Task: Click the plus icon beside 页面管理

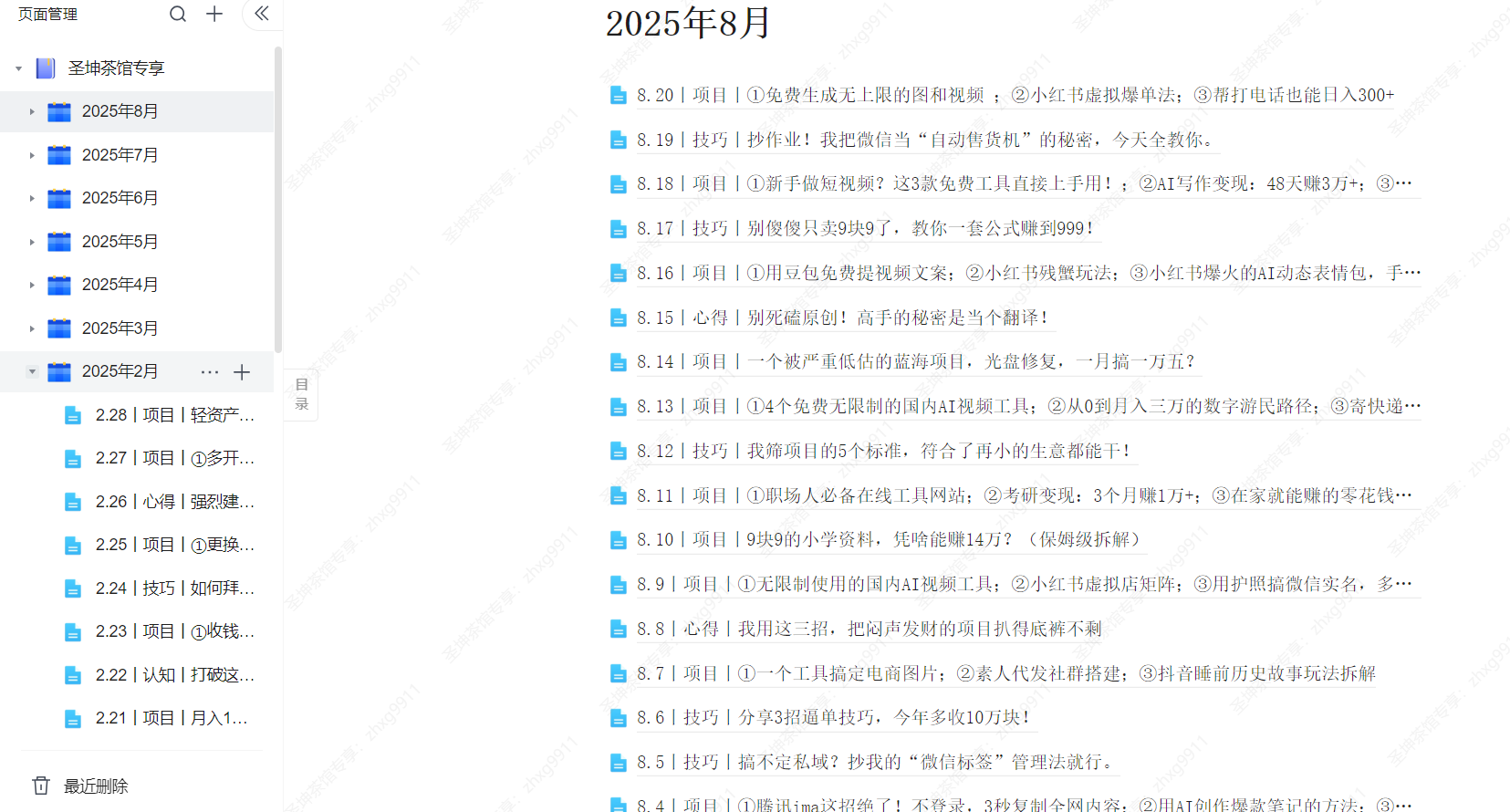Action: 214,14
